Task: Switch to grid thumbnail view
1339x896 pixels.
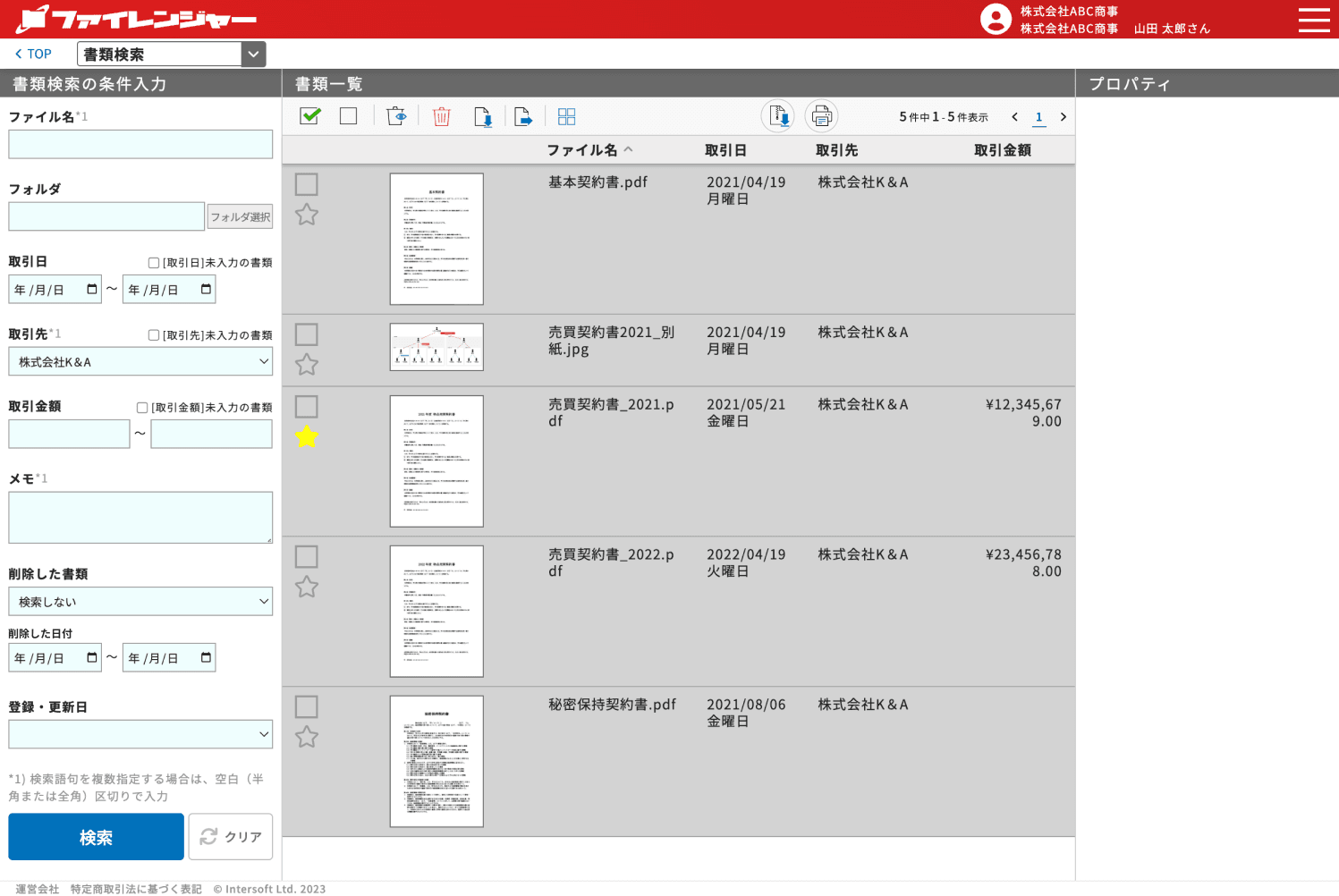Action: [x=566, y=116]
